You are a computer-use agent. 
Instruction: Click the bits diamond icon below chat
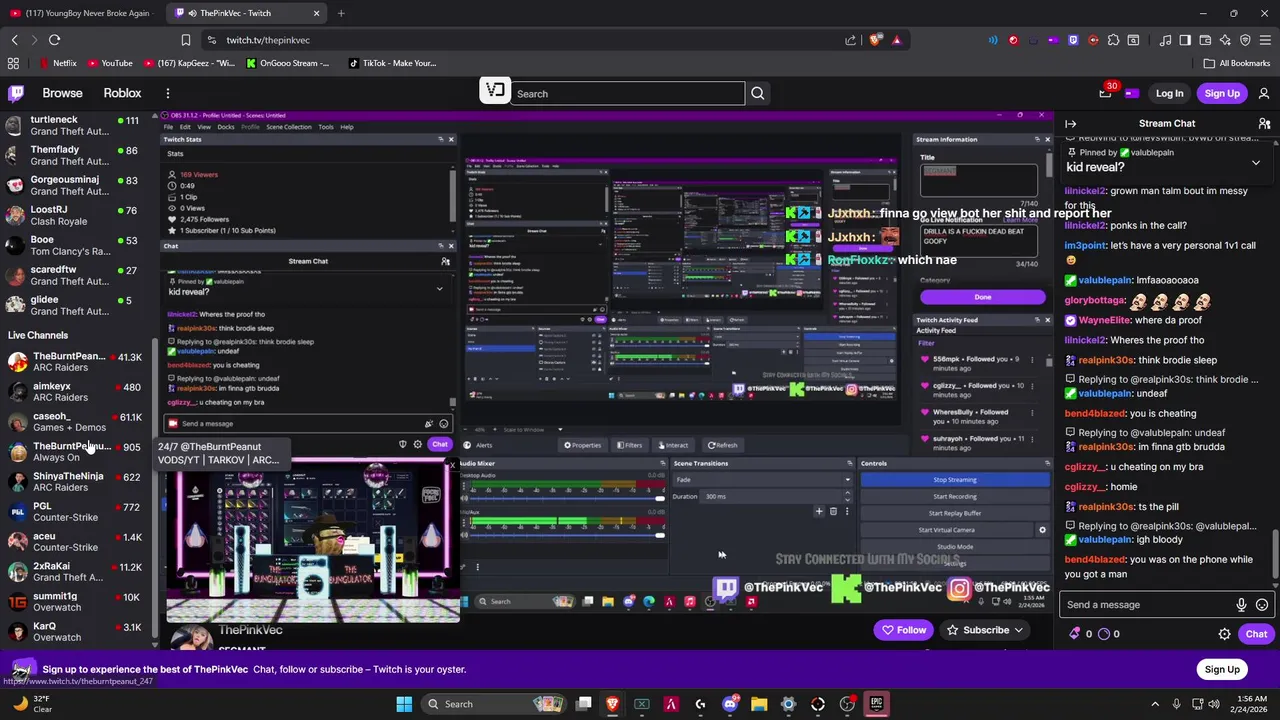pos(1075,634)
